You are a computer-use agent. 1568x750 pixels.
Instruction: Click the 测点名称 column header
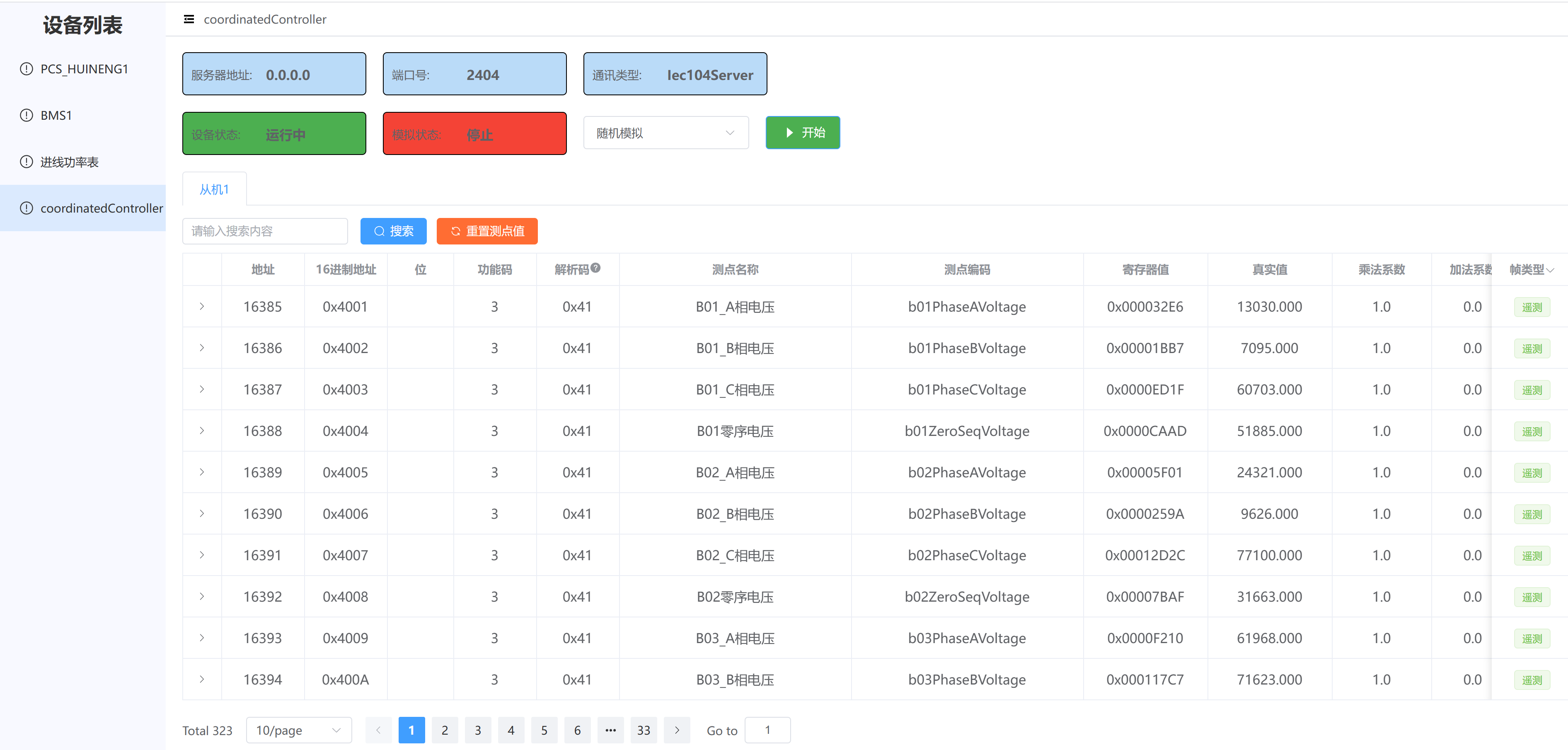(x=735, y=270)
